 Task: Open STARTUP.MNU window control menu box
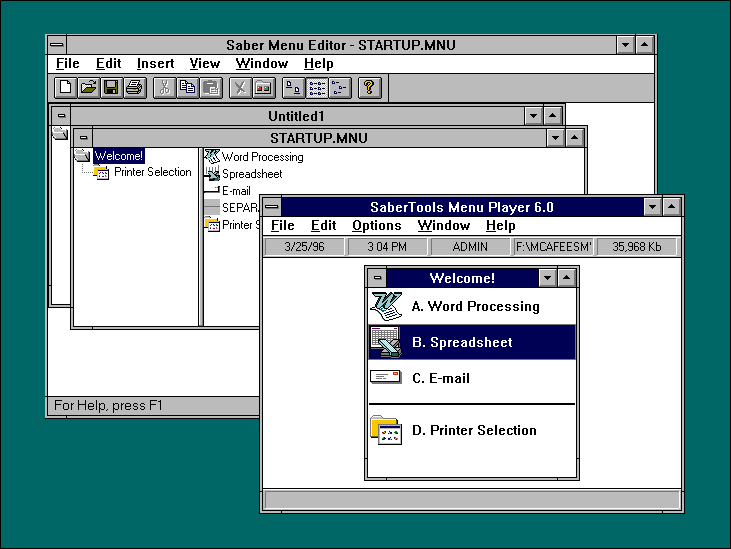83,138
